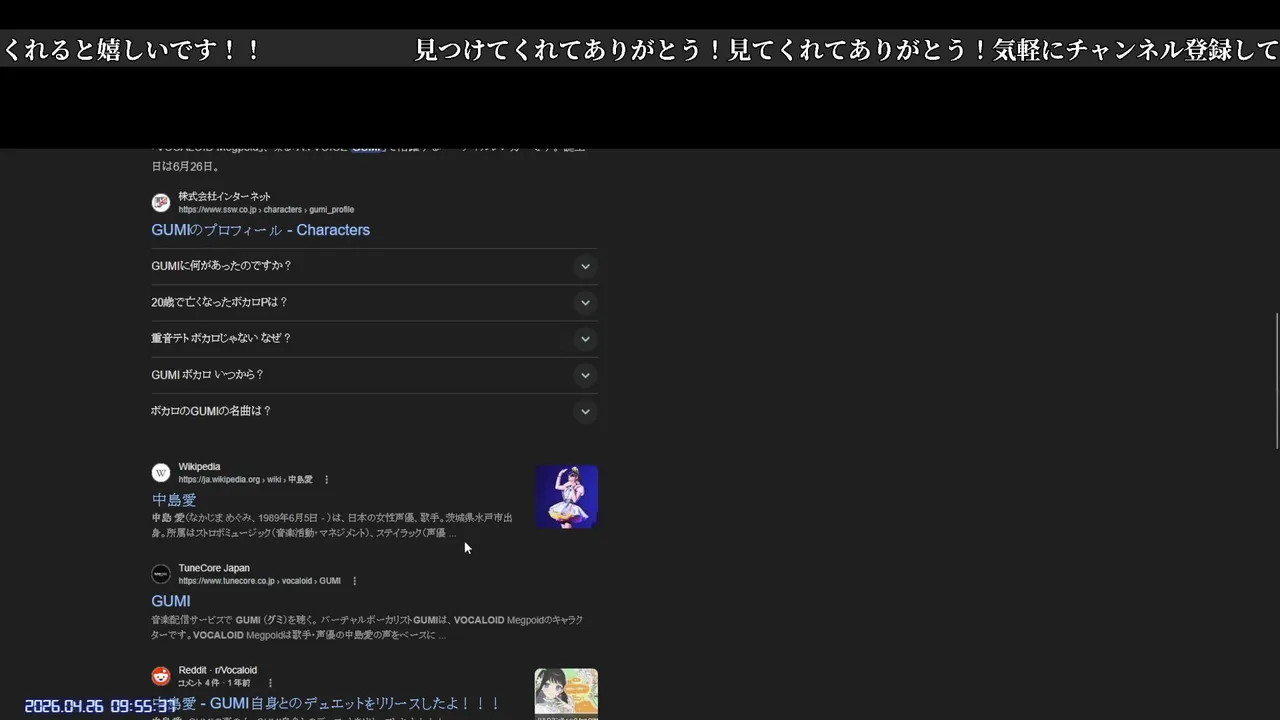1280x720 pixels.
Task: Expand chevron for GUMI ボカロ いつから？
Action: [x=585, y=375]
